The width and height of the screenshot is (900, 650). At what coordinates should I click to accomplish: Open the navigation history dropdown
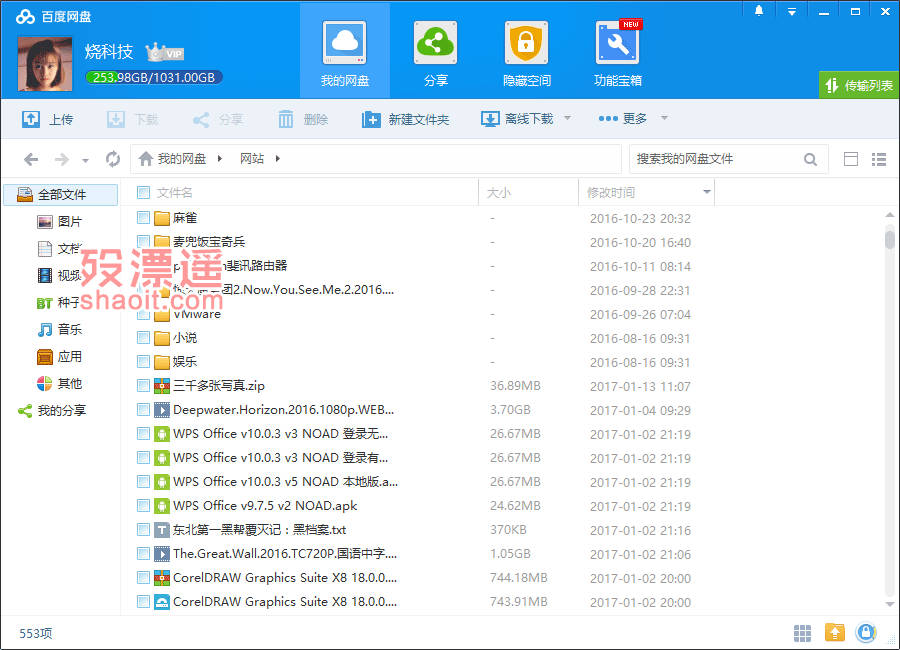(x=85, y=161)
